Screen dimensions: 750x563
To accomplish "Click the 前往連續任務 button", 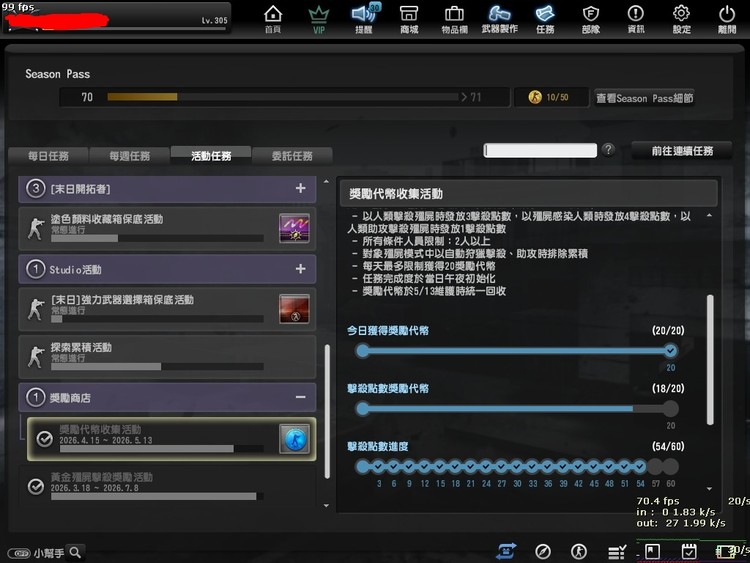I will (682, 151).
